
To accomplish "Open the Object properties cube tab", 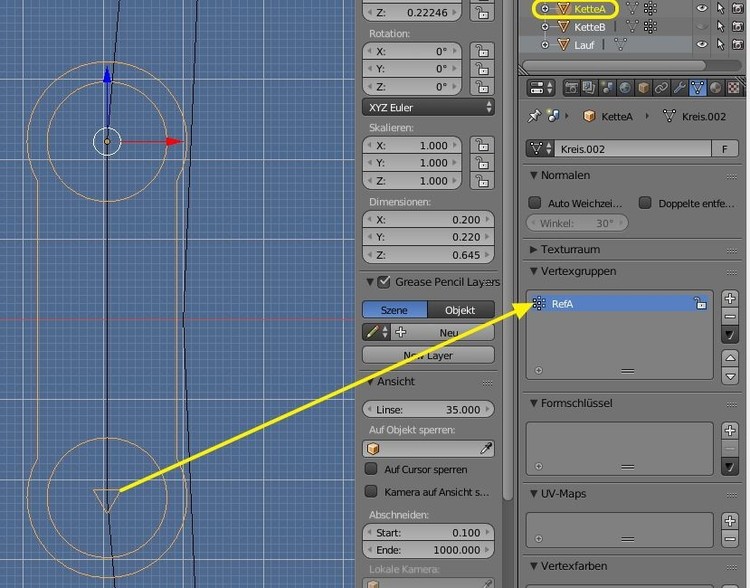I will [x=643, y=88].
